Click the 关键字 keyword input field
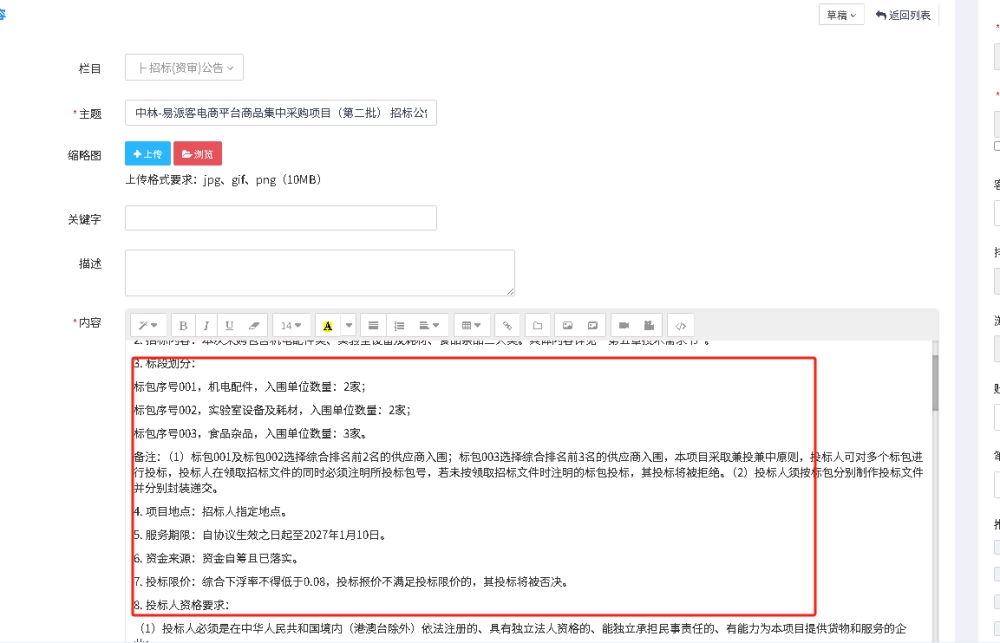The image size is (1000, 643). 281,218
